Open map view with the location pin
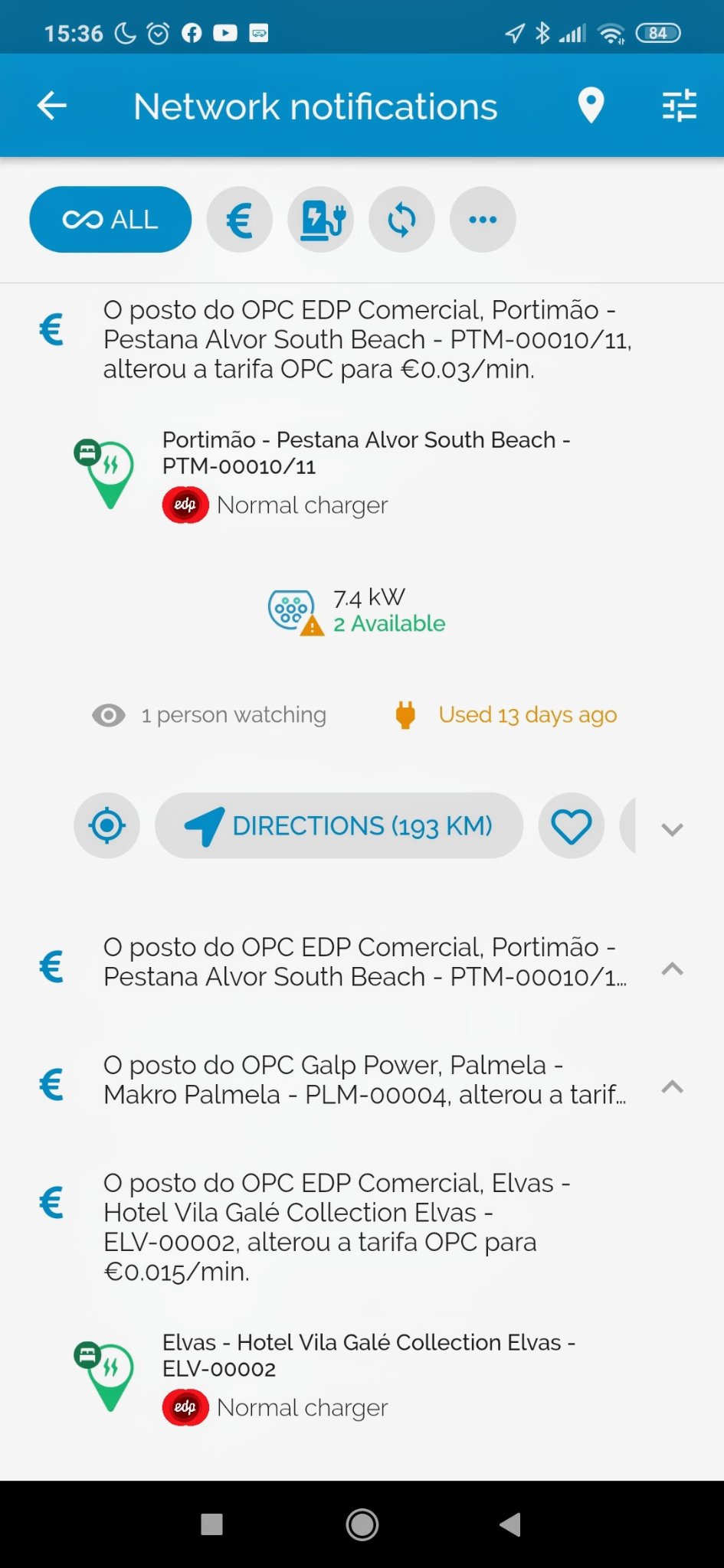724x1568 pixels. pyautogui.click(x=591, y=106)
